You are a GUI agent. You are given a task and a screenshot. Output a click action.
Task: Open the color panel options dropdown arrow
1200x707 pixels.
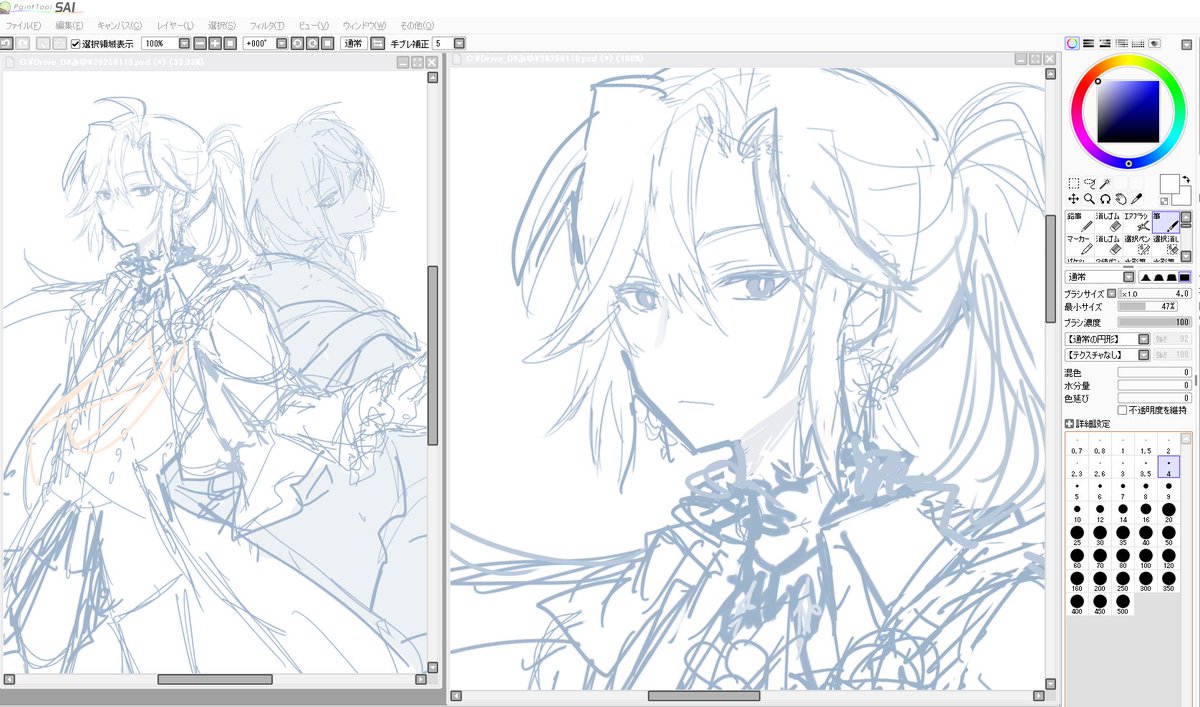tap(1185, 45)
